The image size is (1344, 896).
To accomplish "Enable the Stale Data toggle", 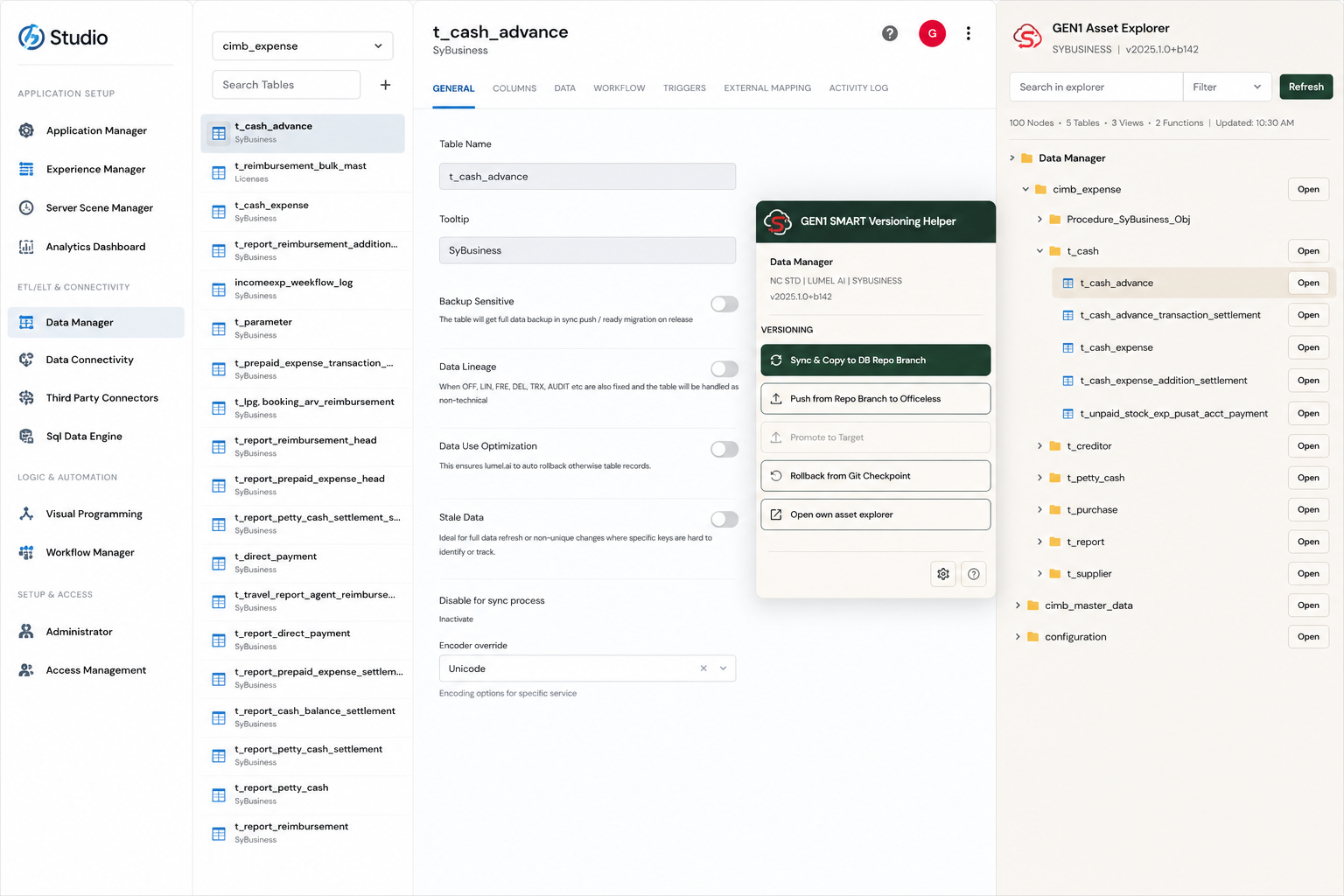I will pyautogui.click(x=724, y=519).
